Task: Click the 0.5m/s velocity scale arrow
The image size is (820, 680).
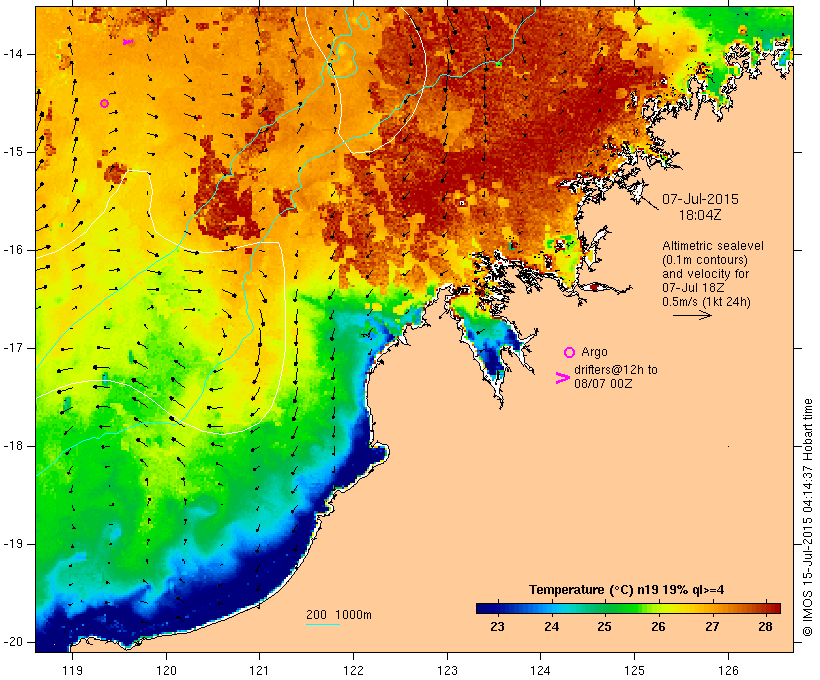Action: tap(692, 315)
